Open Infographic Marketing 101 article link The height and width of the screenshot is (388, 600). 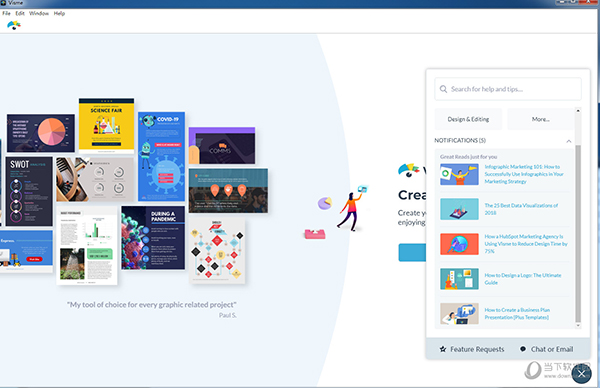pyautogui.click(x=524, y=174)
